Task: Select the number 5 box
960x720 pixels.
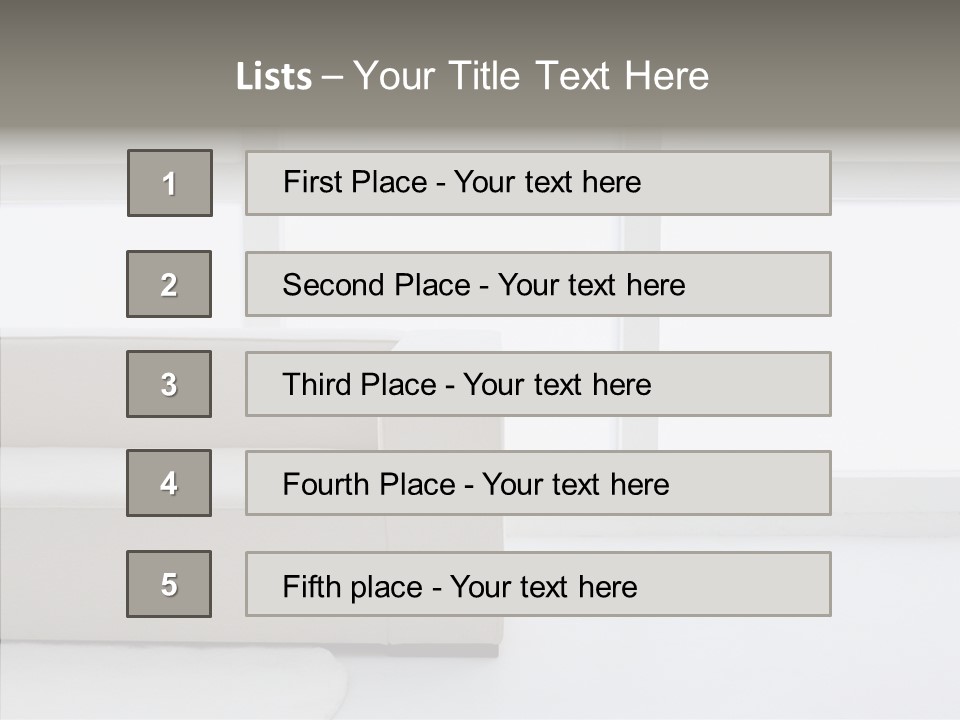Action: click(169, 584)
